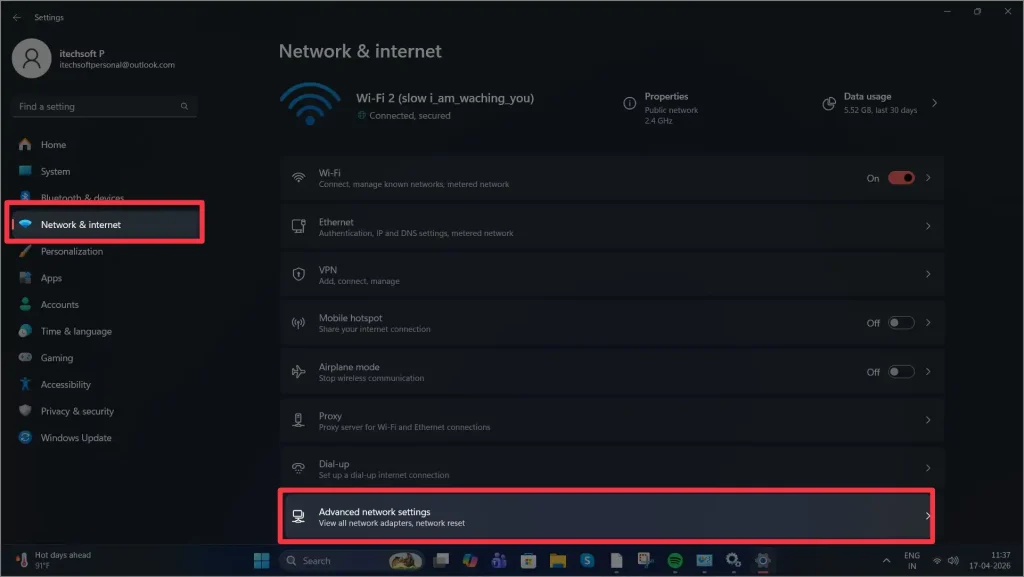The width and height of the screenshot is (1024, 577).
Task: Open Task View from the taskbar
Action: 441,561
